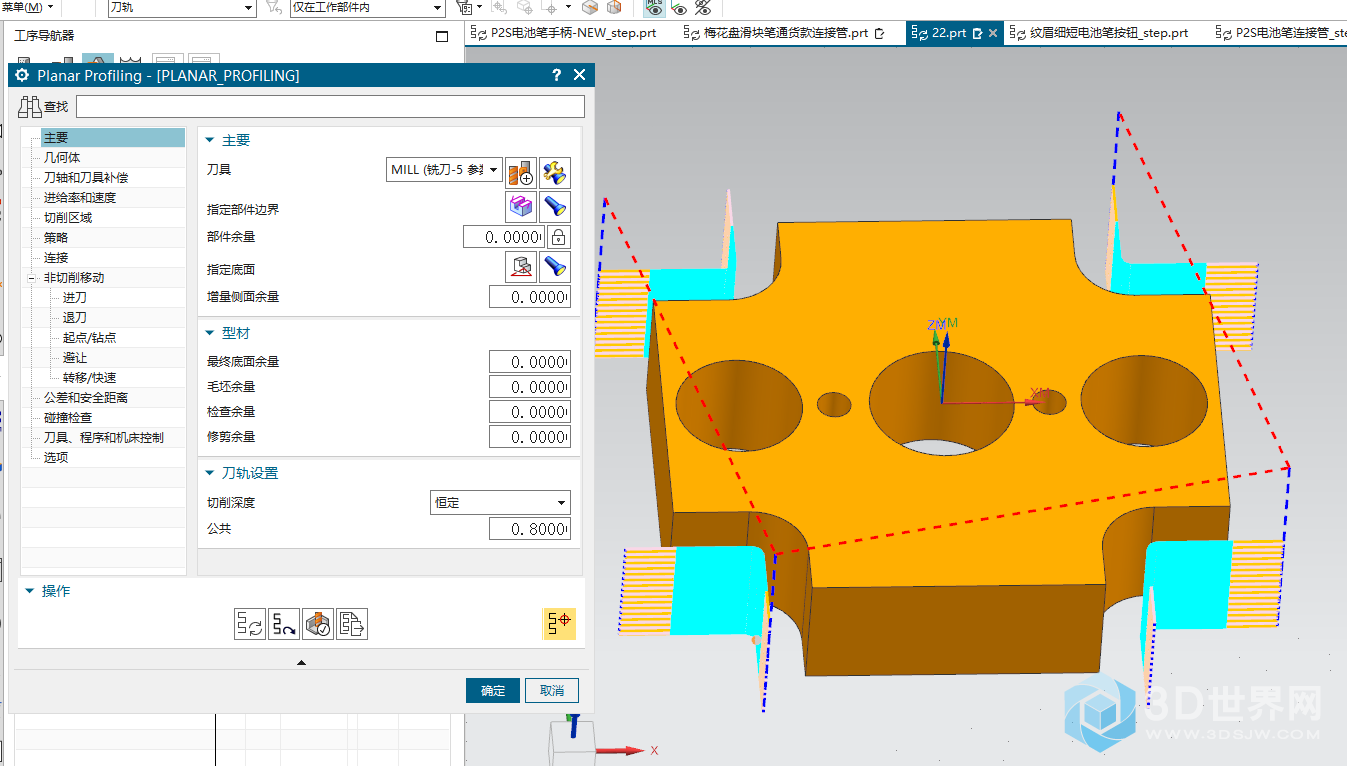Click the orange solid cube icon
Viewport: 1347px width, 766px height.
click(590, 8)
